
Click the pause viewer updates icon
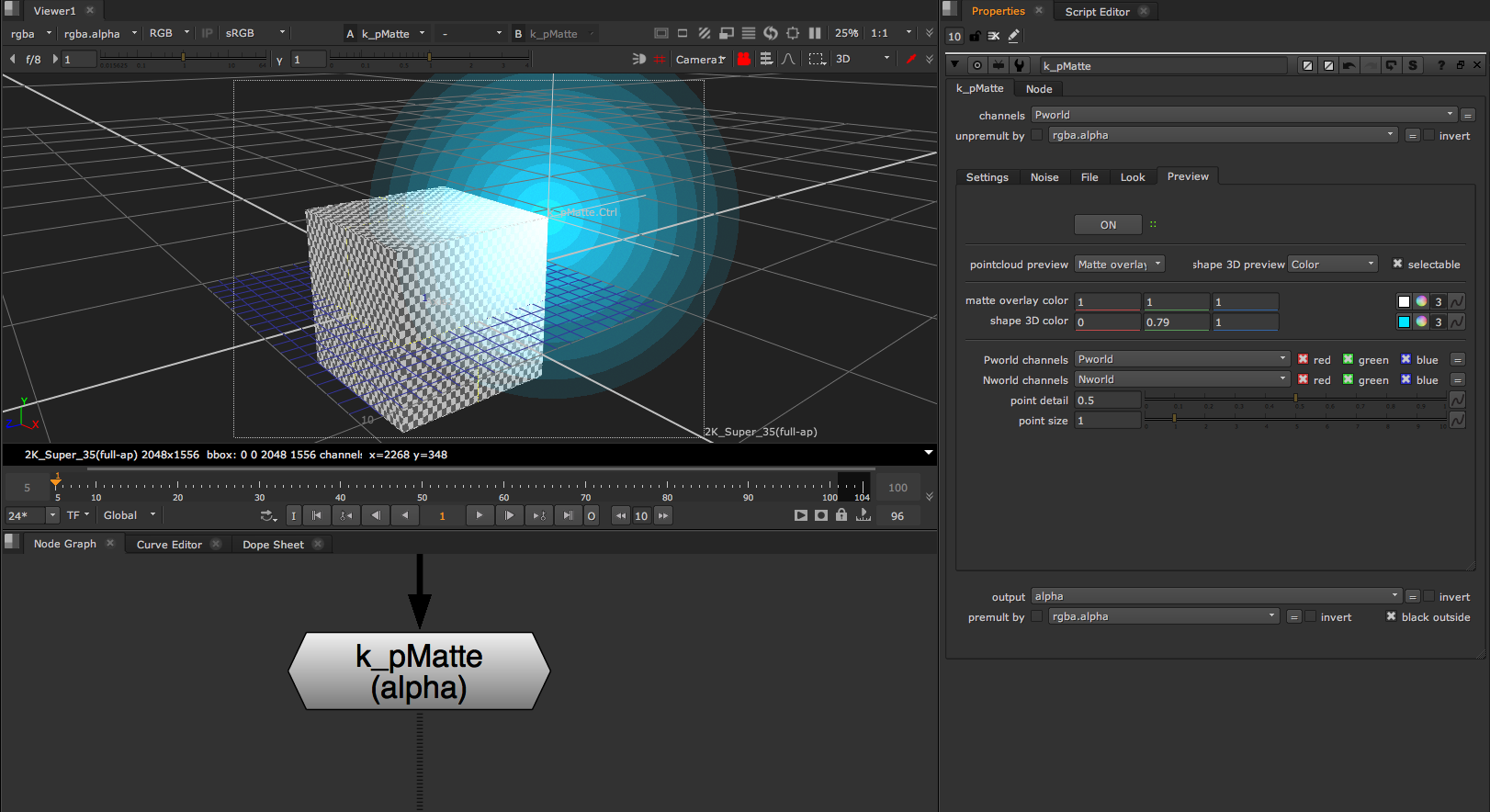point(815,33)
